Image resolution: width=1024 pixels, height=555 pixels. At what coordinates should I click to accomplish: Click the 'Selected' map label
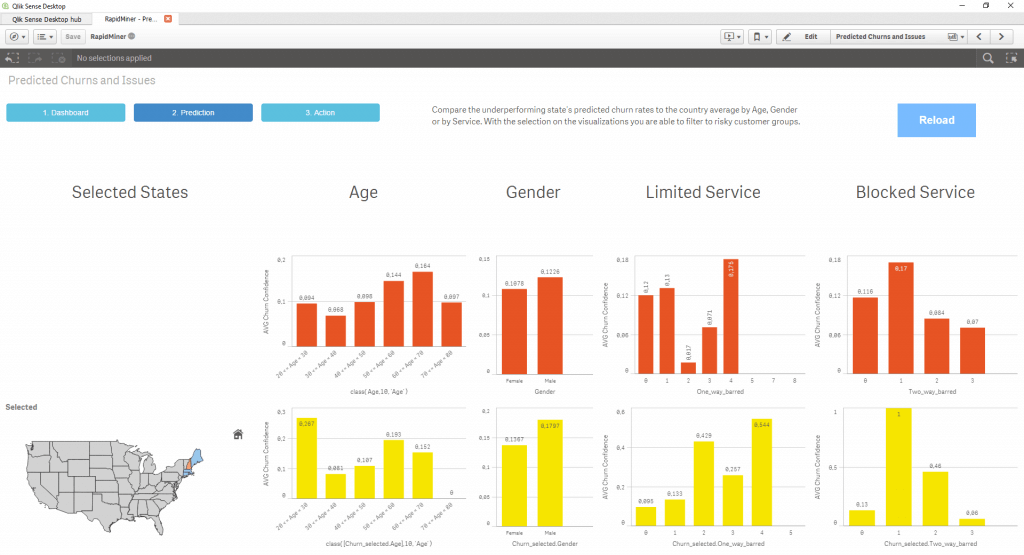coord(22,407)
